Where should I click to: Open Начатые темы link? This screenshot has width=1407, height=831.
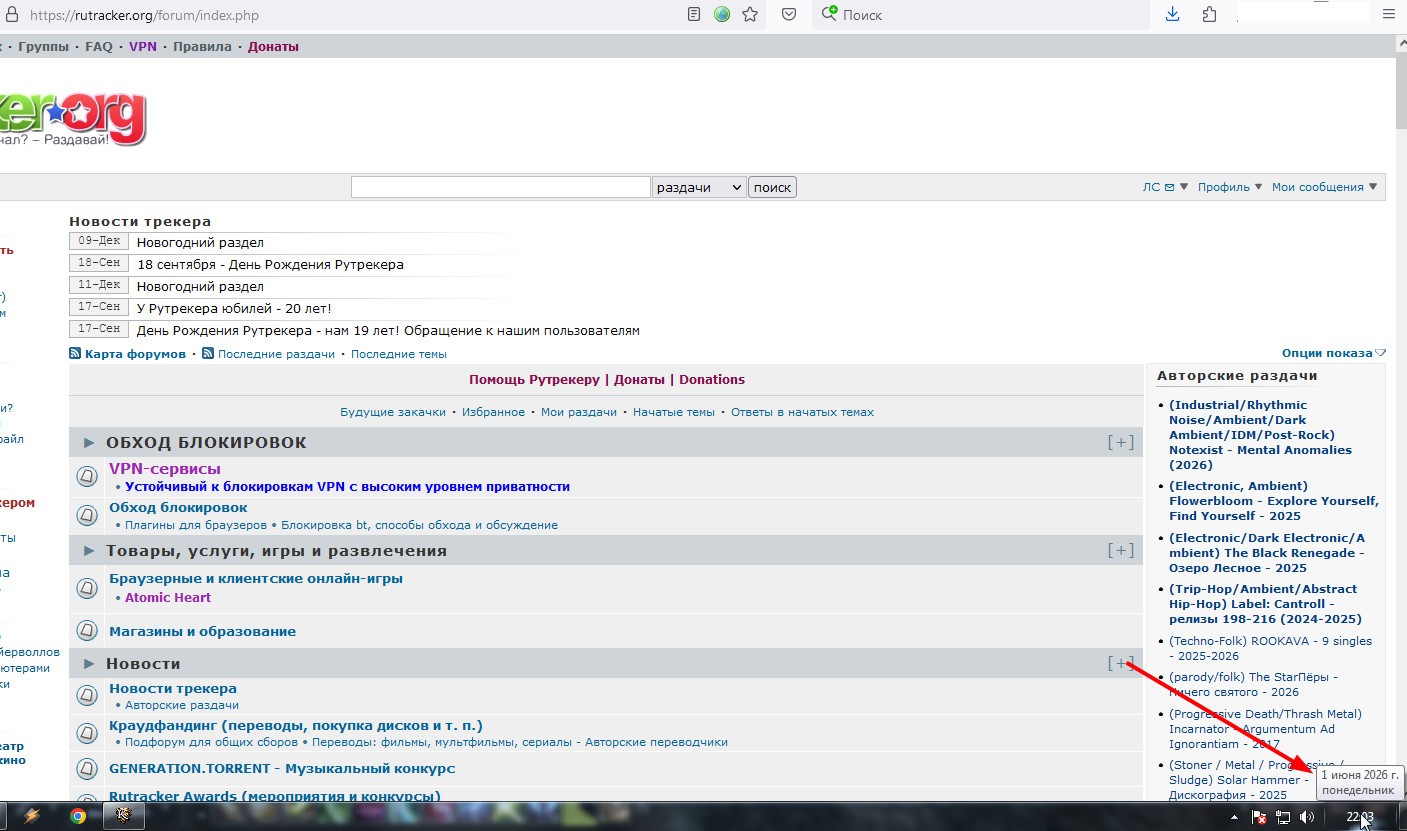click(674, 412)
